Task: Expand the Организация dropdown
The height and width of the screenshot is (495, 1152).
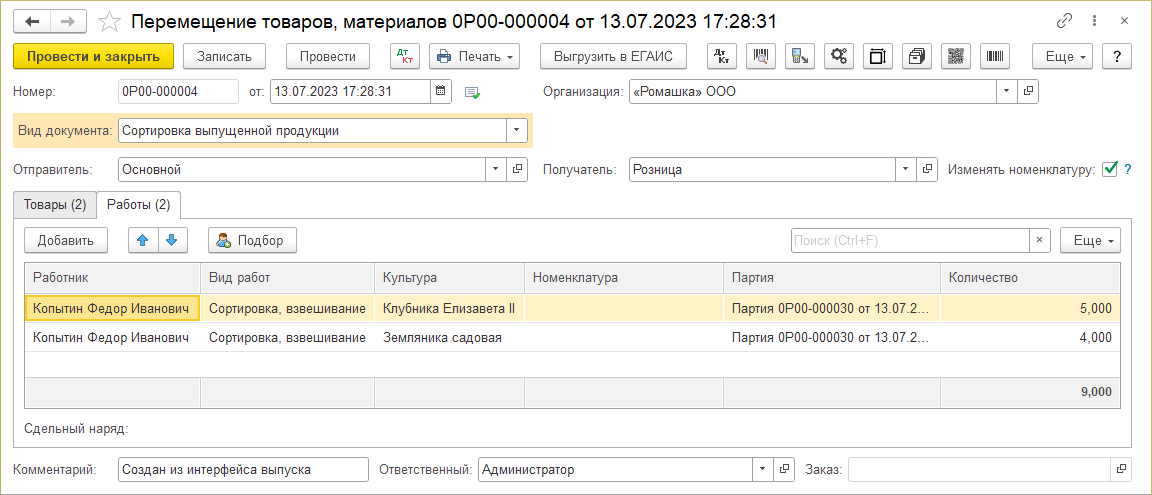Action: [x=1006, y=92]
